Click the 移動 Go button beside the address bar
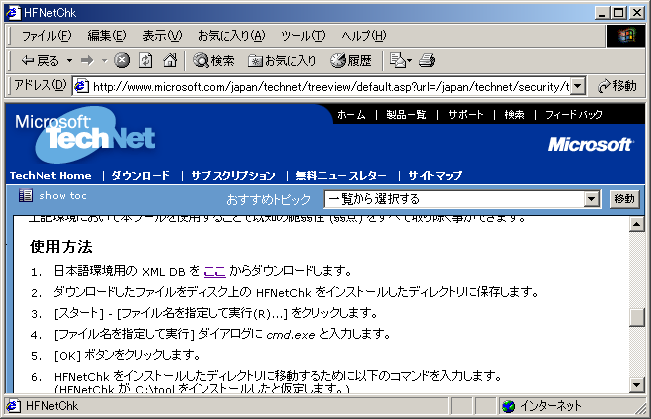This screenshot has width=651, height=419. tap(617, 86)
